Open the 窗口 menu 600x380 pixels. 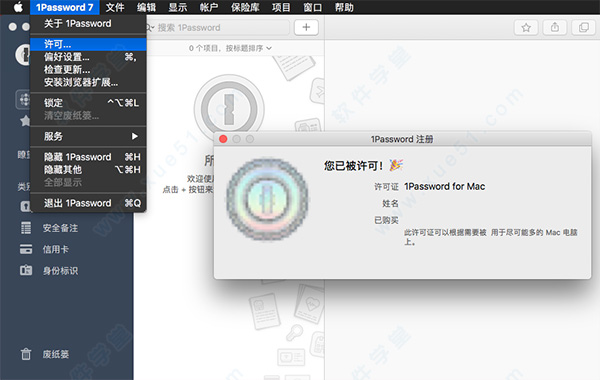coord(313,7)
